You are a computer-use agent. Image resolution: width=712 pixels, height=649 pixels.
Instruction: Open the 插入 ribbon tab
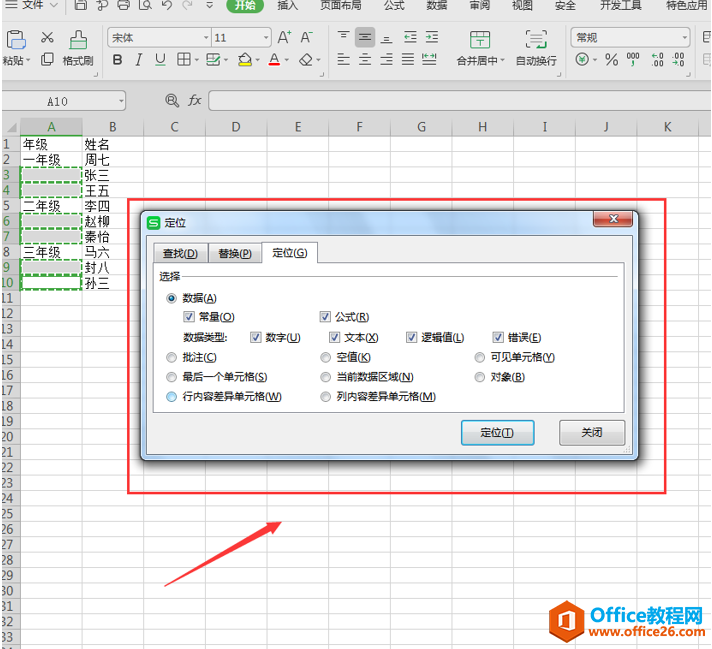coord(287,5)
